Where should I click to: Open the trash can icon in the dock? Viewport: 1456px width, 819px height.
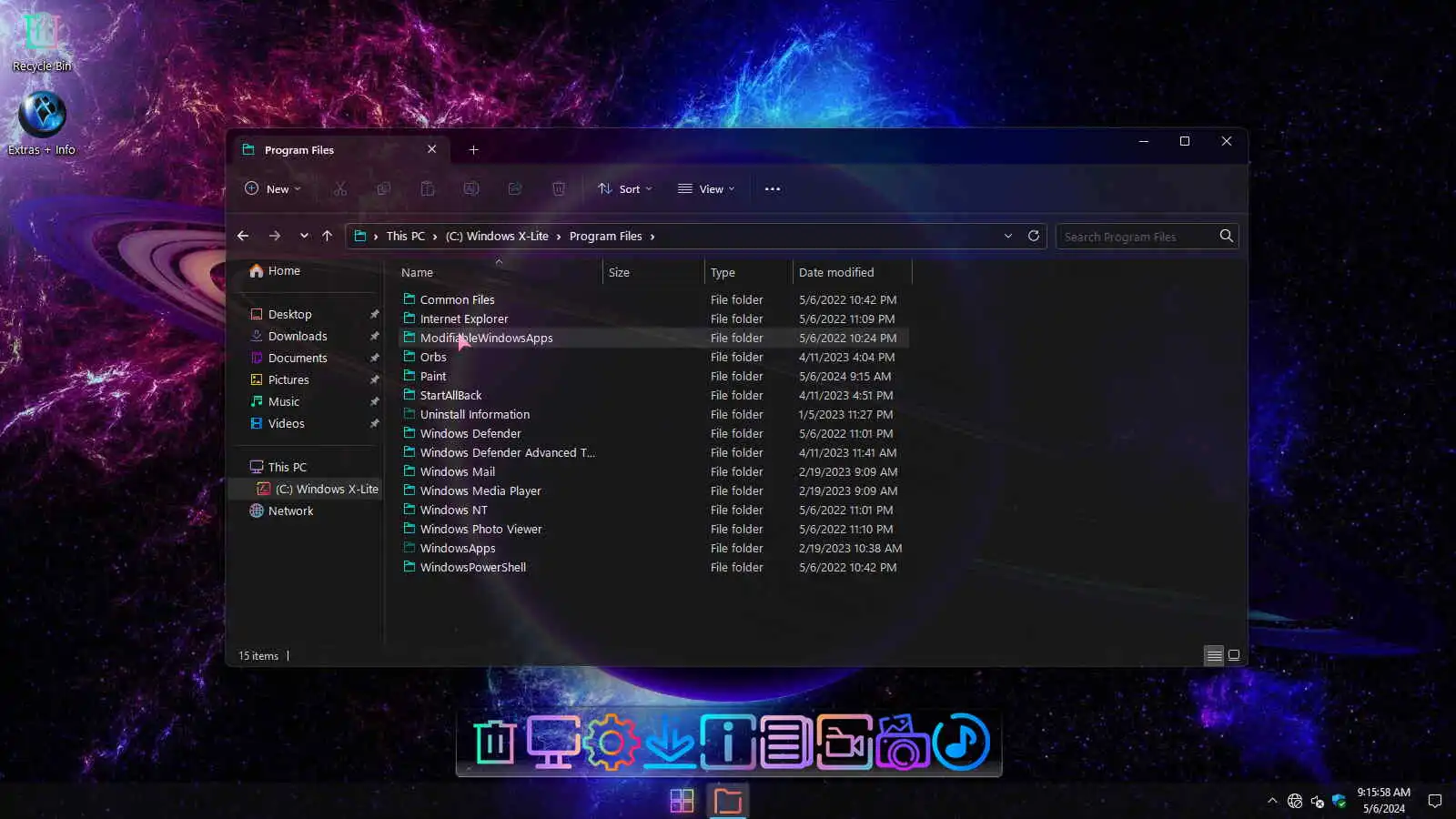pyautogui.click(x=495, y=743)
